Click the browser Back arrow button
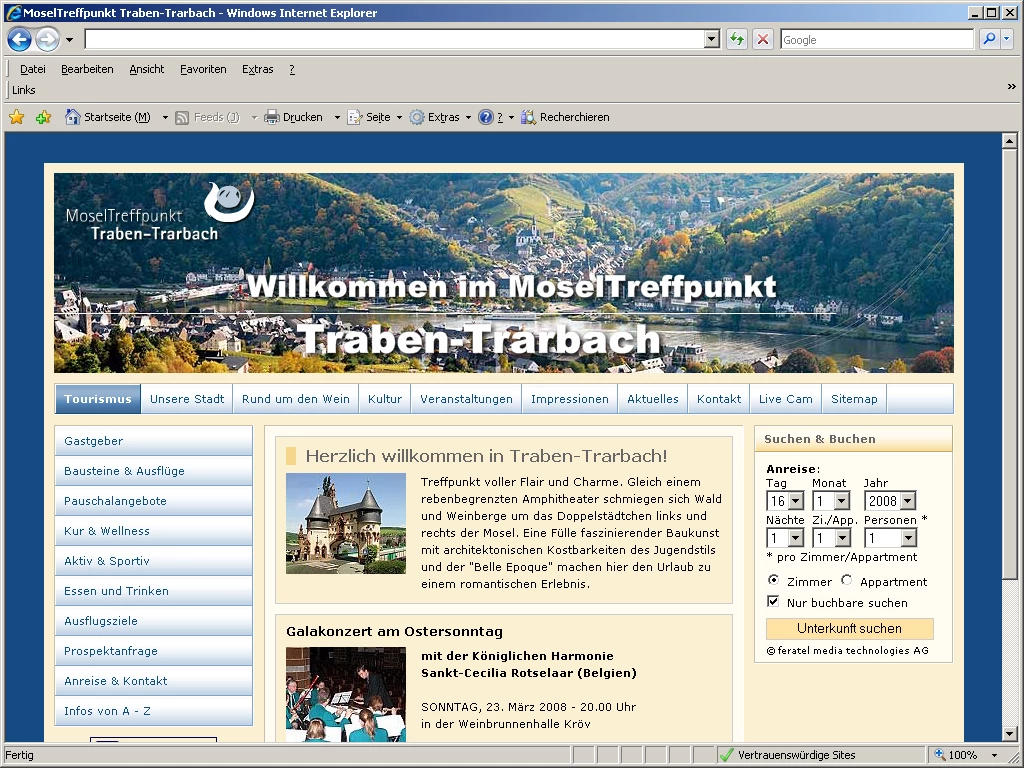1024x768 pixels. (20, 40)
